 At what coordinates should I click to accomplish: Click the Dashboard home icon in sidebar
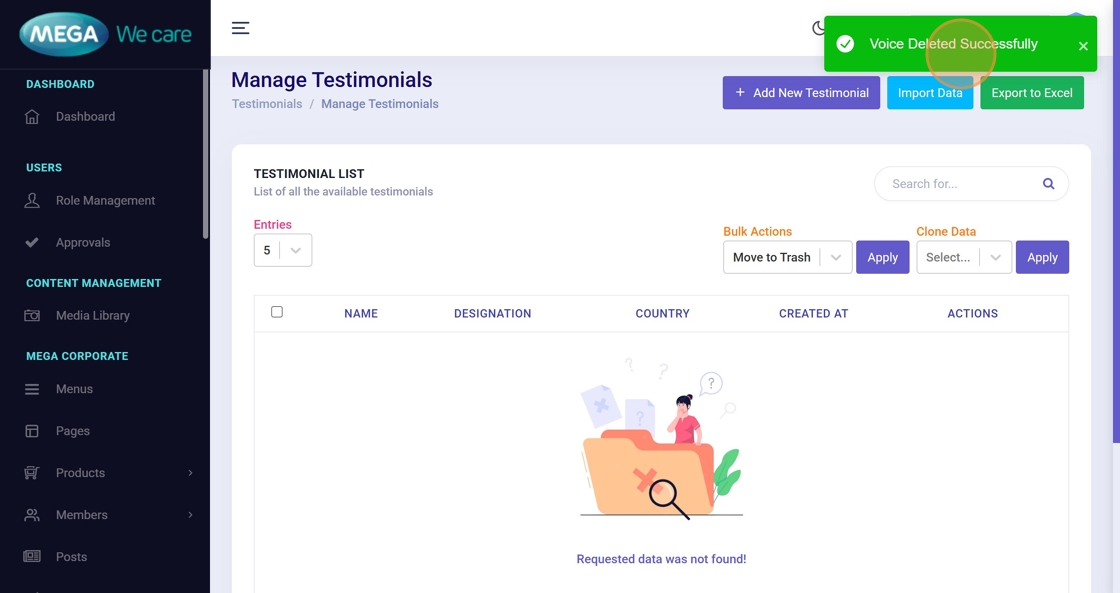pos(32,117)
